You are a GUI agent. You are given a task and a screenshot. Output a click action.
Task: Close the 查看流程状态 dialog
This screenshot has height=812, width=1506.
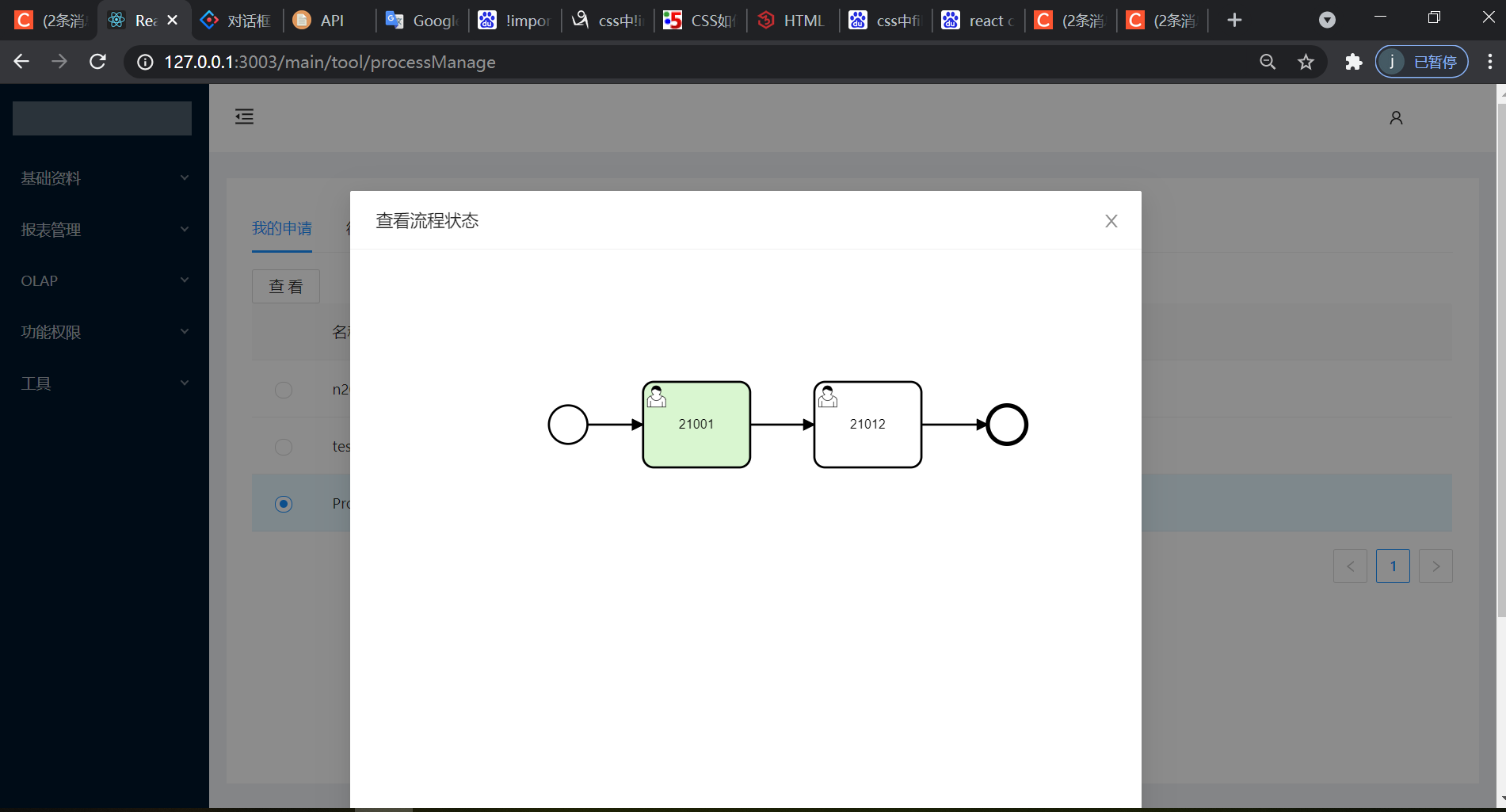[x=1111, y=221]
